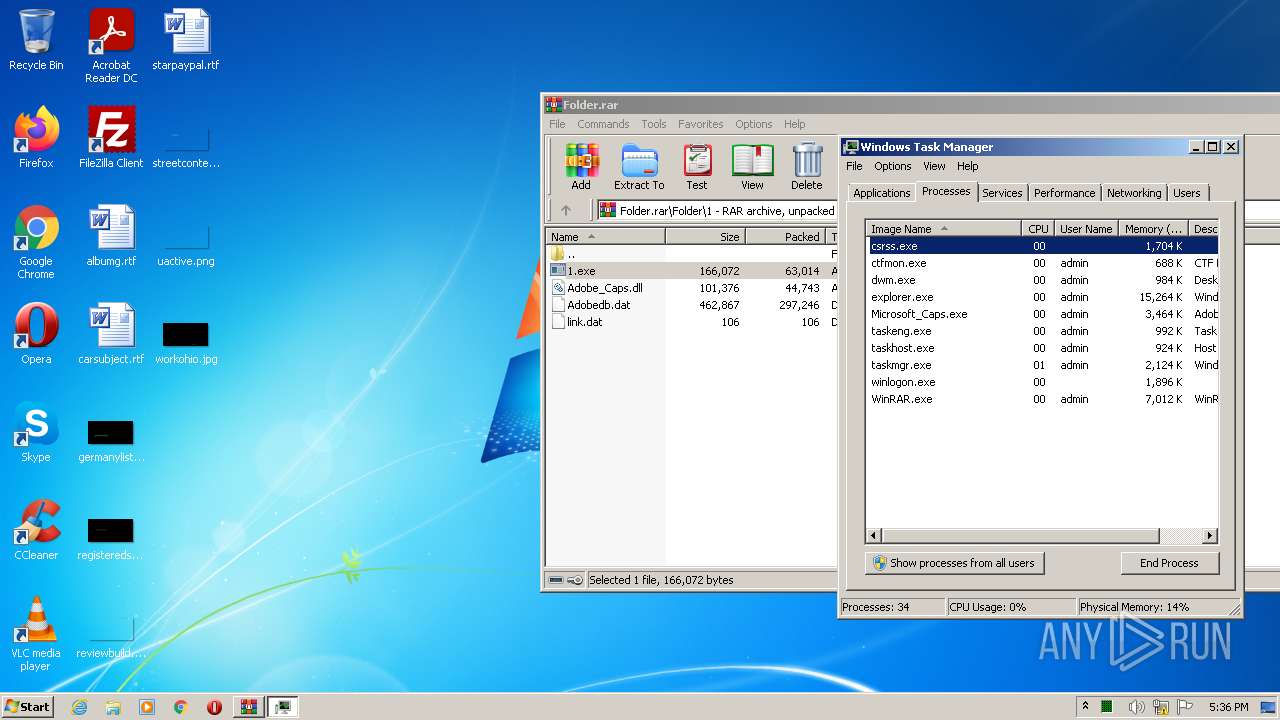The height and width of the screenshot is (720, 1280).
Task: Open the Recycle Bin desktop icon
Action: (36, 40)
